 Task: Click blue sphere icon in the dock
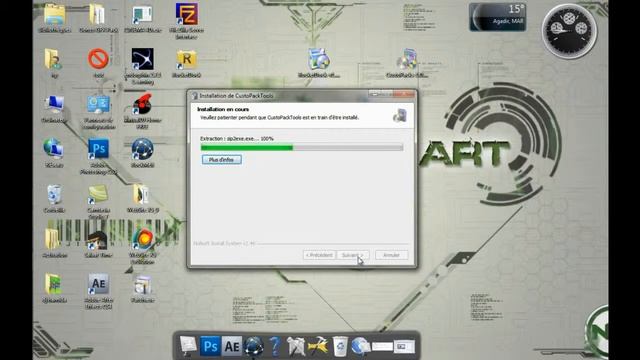pos(253,347)
